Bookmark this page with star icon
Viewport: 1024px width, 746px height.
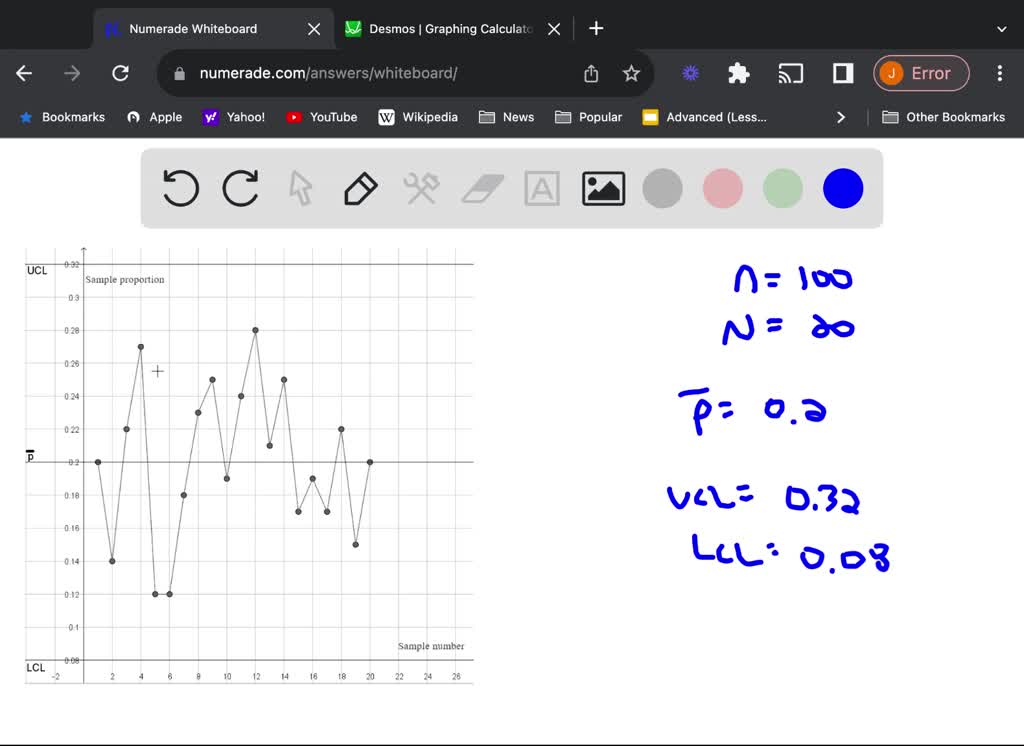[x=631, y=73]
